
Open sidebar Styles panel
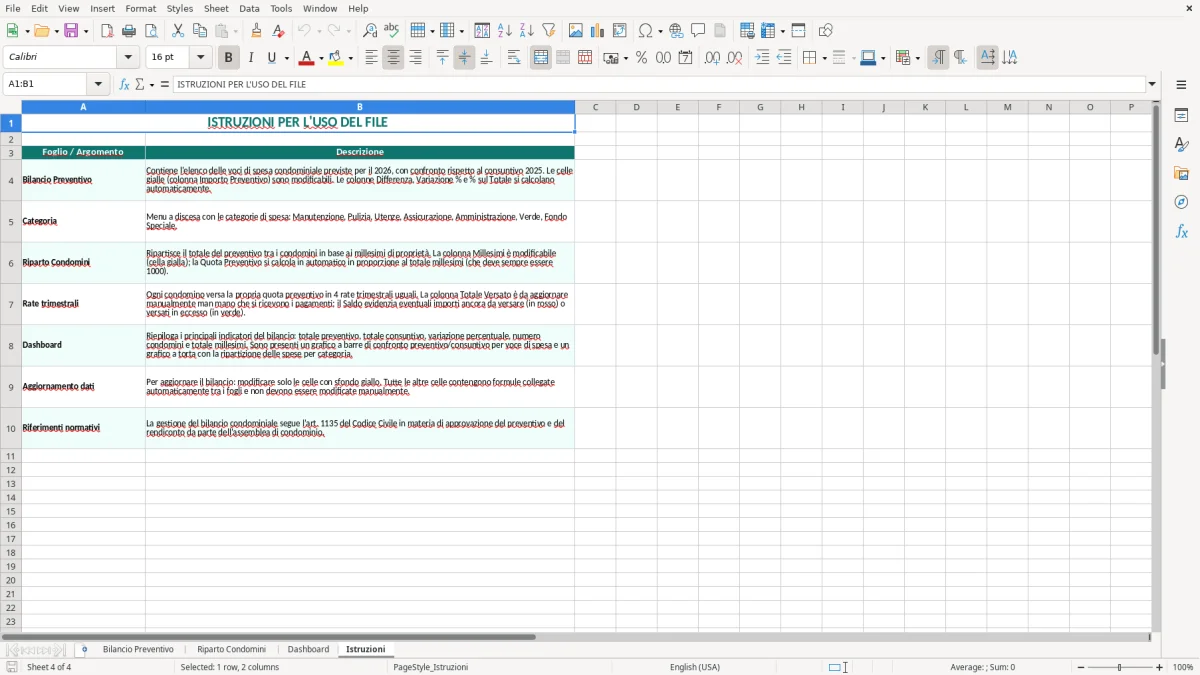point(1181,145)
